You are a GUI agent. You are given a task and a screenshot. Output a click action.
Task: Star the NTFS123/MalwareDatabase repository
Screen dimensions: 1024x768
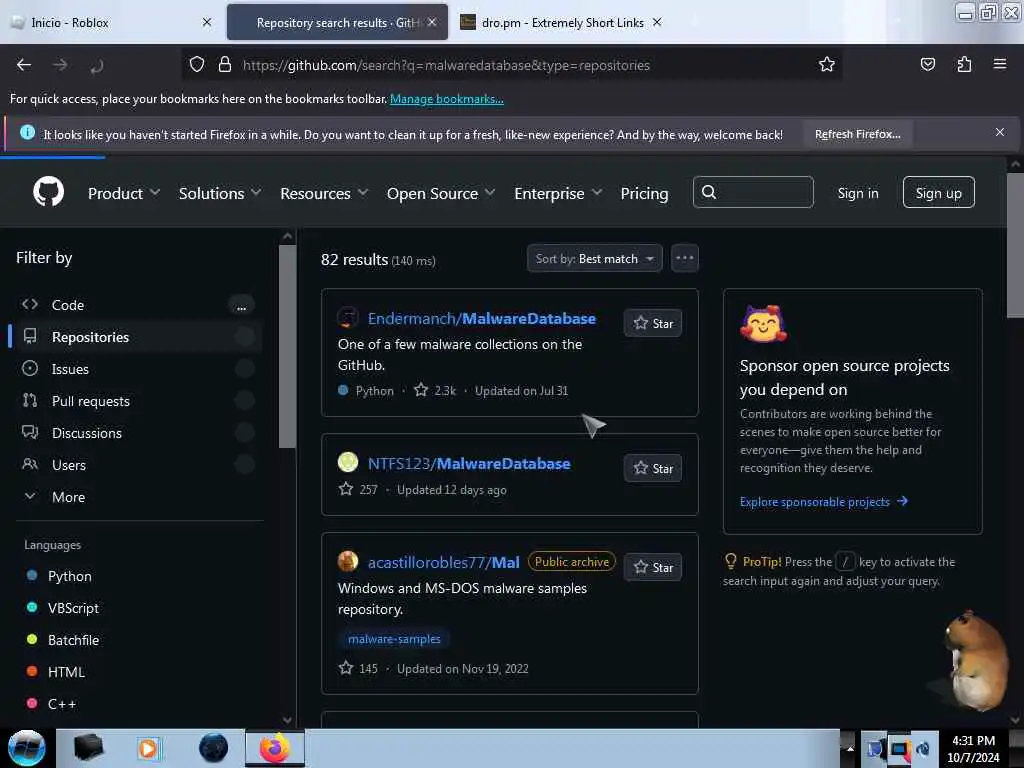point(652,468)
